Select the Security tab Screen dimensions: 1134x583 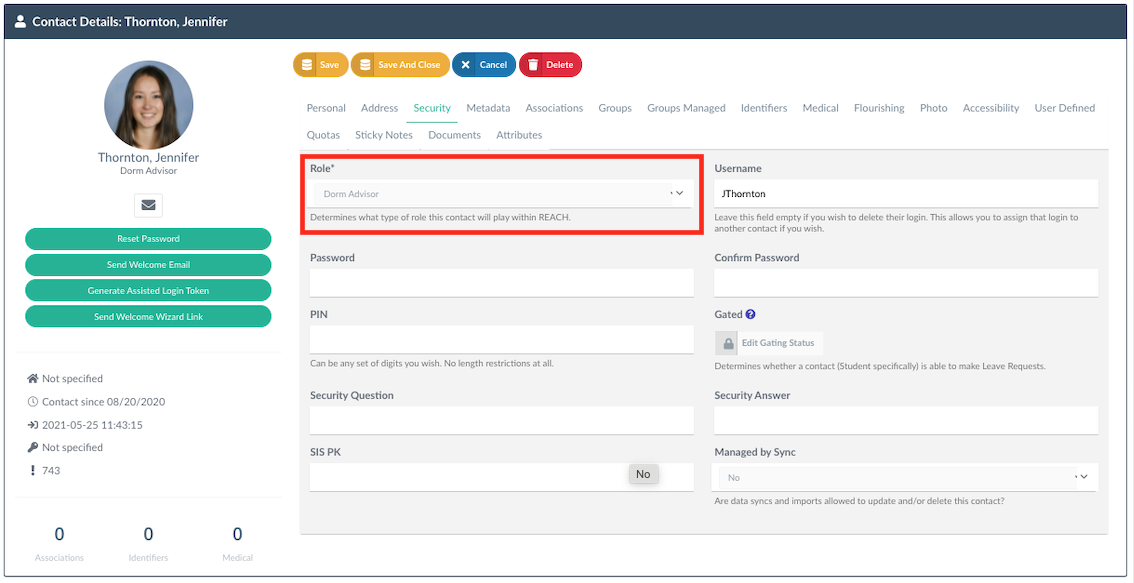tap(432, 108)
